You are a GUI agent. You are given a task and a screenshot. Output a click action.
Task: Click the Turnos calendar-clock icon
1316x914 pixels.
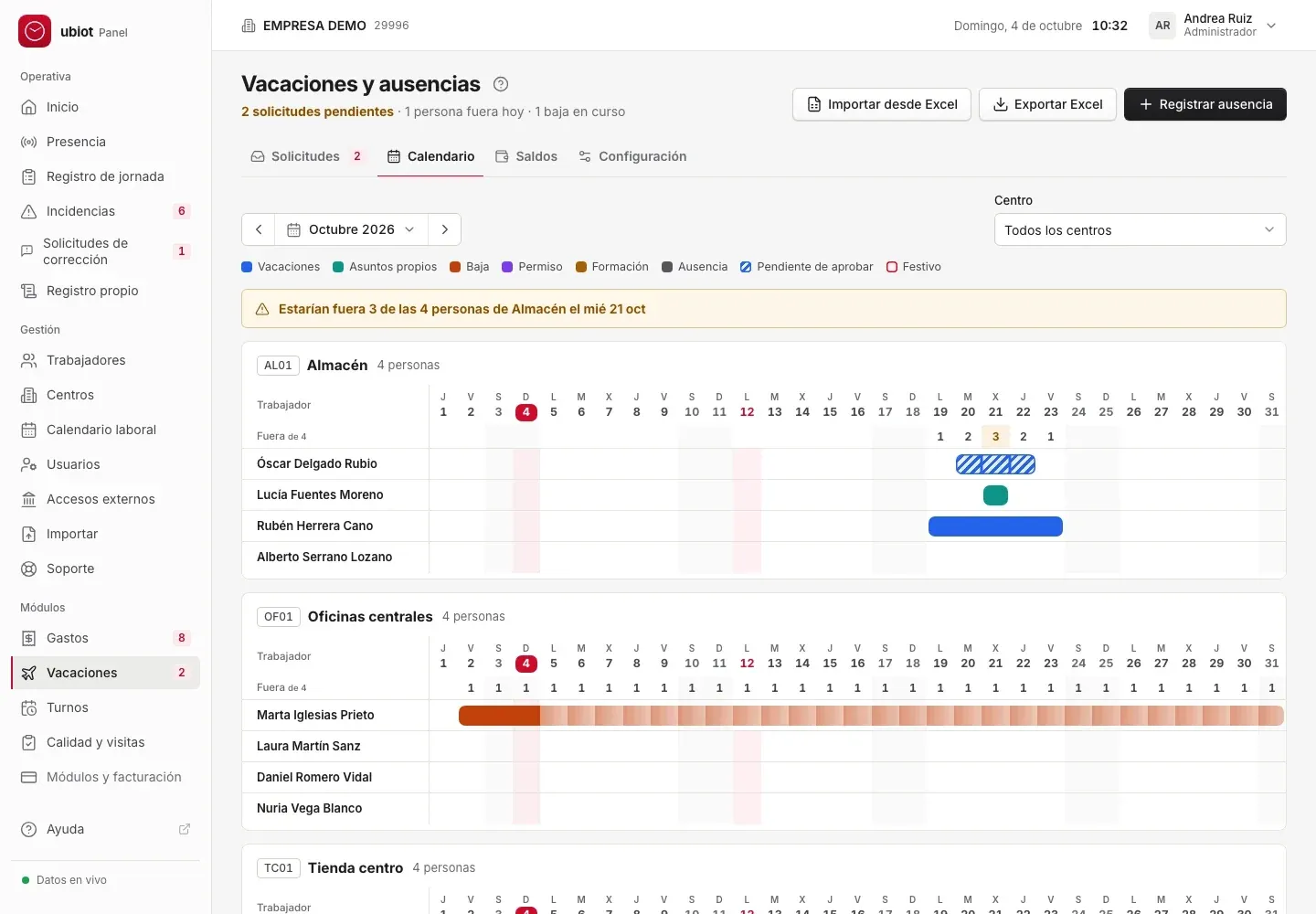29,707
